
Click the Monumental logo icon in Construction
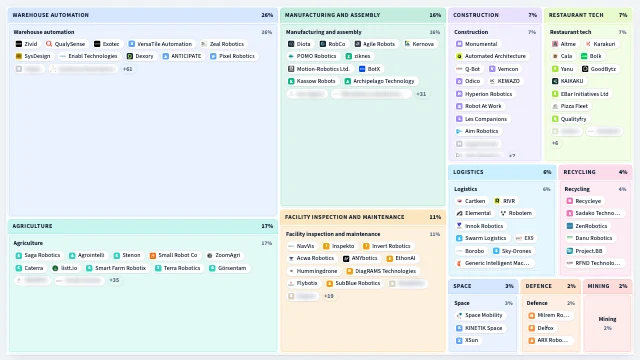point(459,44)
